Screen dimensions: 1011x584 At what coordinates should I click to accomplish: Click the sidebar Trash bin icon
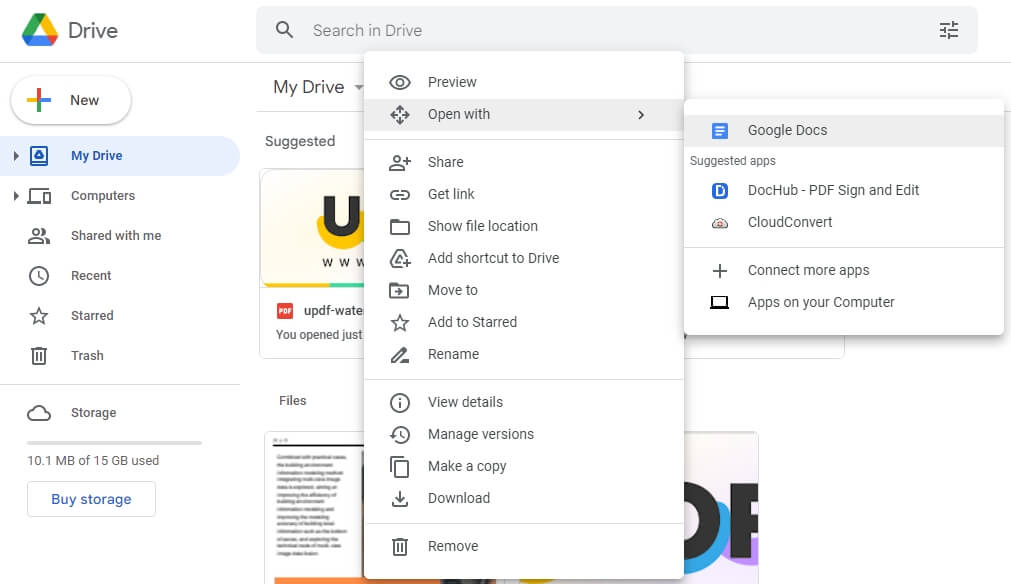coord(39,356)
